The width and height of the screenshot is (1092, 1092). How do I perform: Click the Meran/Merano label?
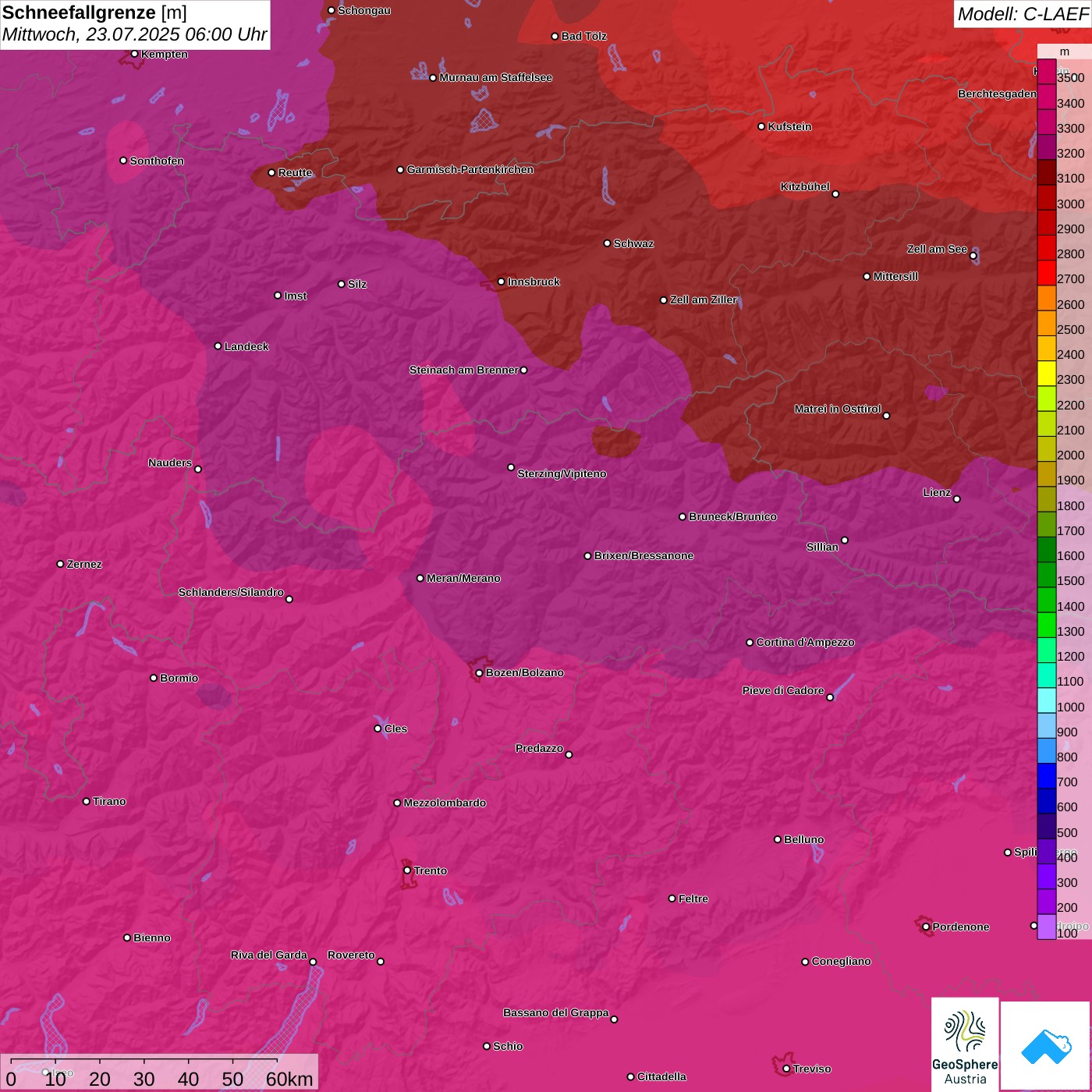[463, 578]
